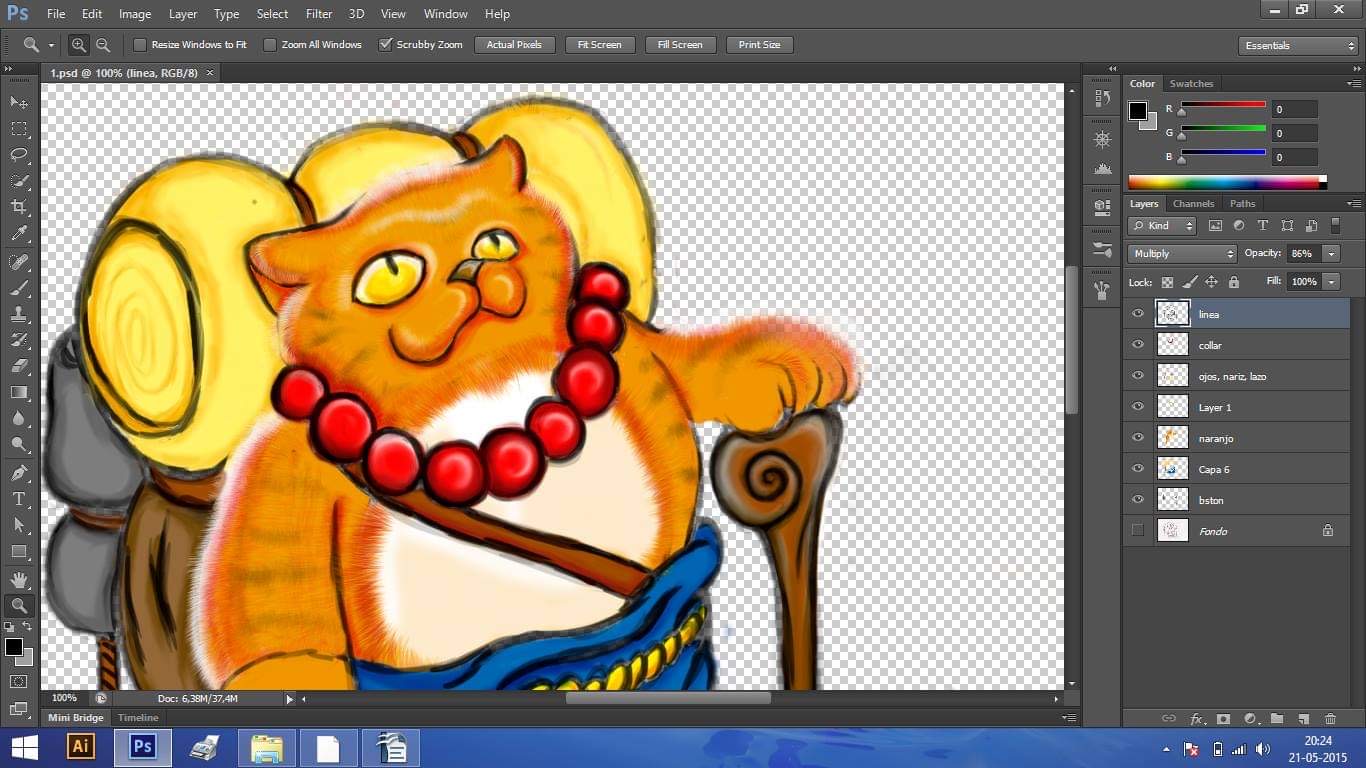
Task: Hide the collar layer
Action: pyautogui.click(x=1138, y=345)
